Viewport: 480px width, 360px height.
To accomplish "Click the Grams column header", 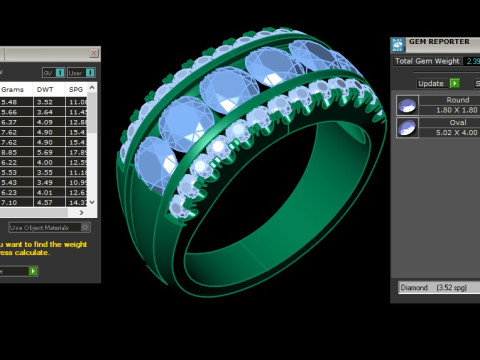I will pos(12,89).
